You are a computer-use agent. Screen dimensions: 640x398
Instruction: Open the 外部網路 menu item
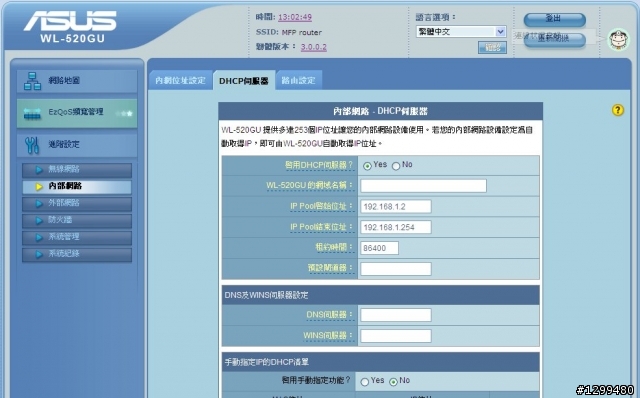click(x=77, y=203)
